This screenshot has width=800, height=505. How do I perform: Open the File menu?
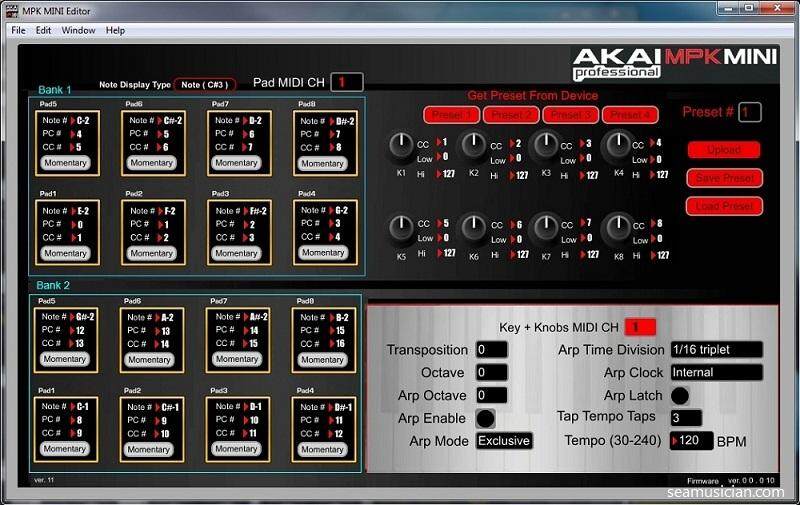pyautogui.click(x=18, y=30)
